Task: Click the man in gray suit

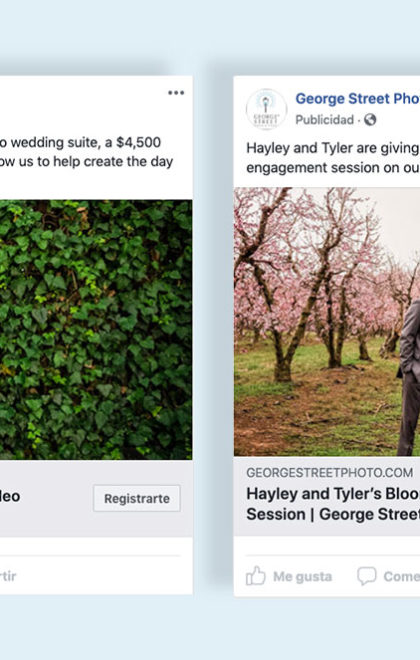Action: pos(409,377)
